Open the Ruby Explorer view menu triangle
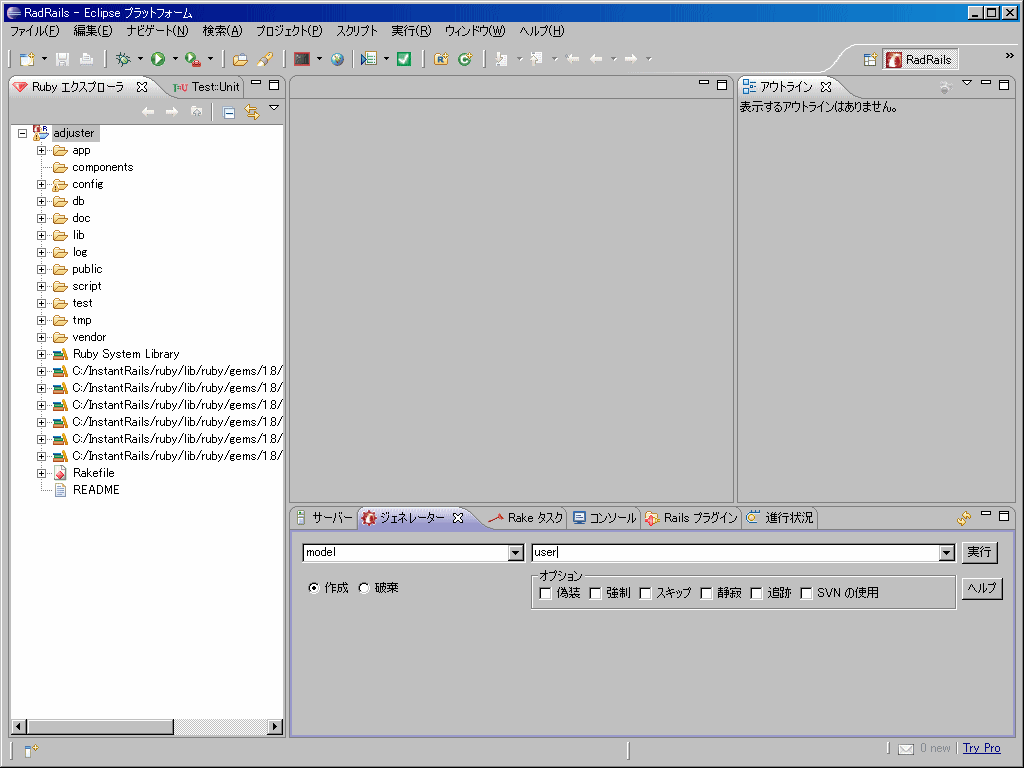The height and width of the screenshot is (768, 1024). coord(274,108)
